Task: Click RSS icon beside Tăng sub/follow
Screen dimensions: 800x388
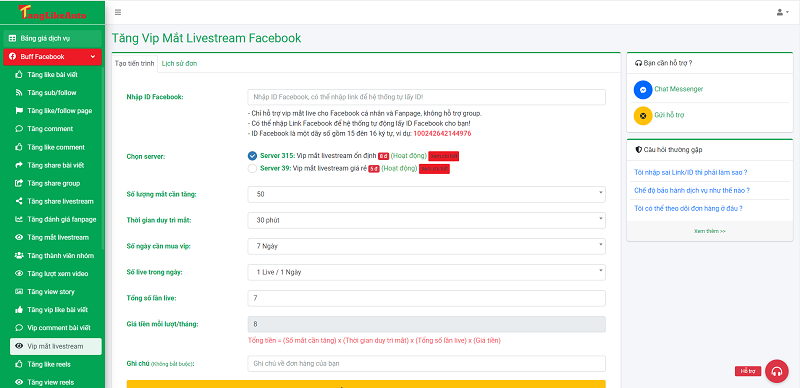Action: tap(19, 93)
